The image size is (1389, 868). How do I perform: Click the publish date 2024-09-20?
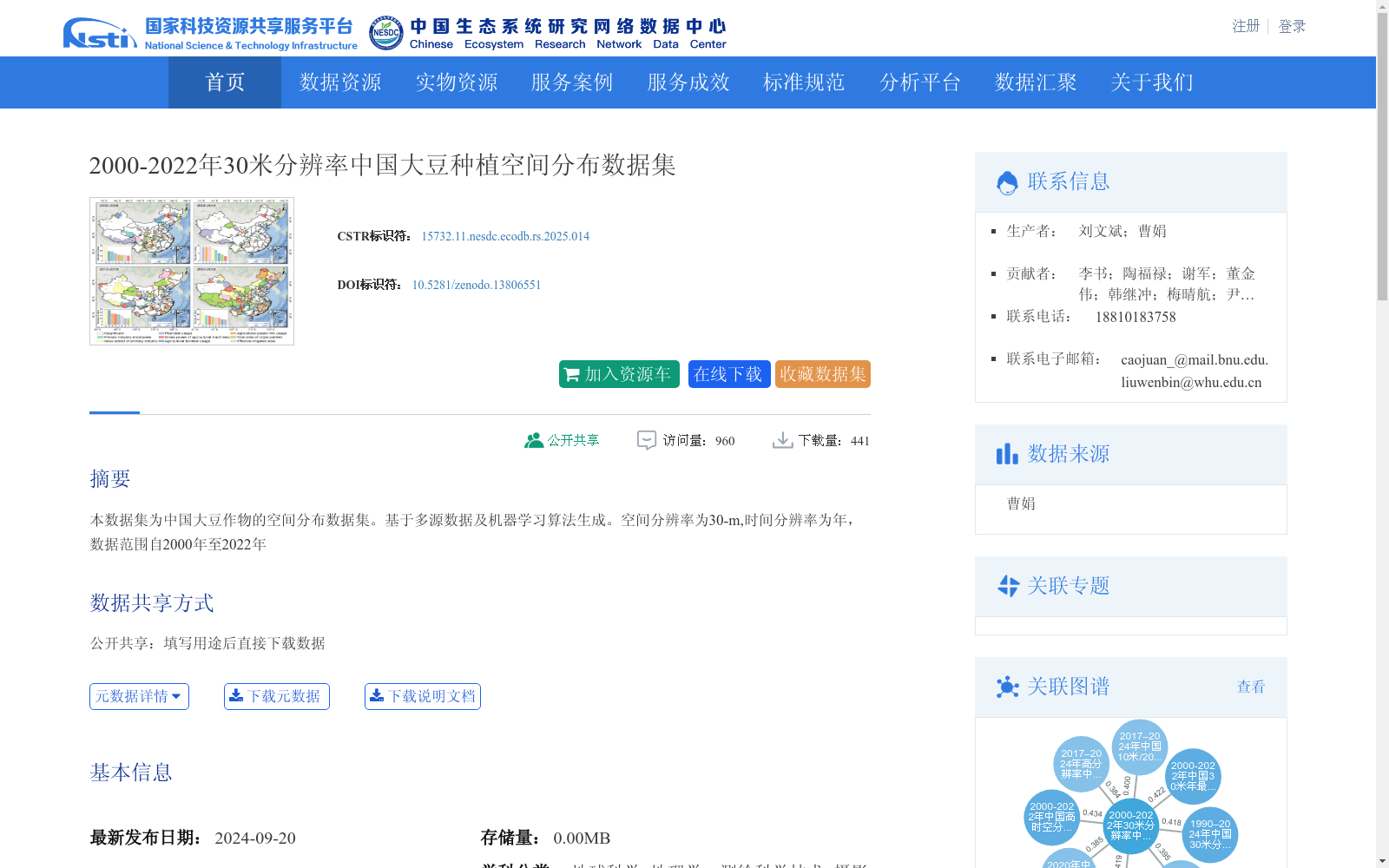(x=255, y=838)
